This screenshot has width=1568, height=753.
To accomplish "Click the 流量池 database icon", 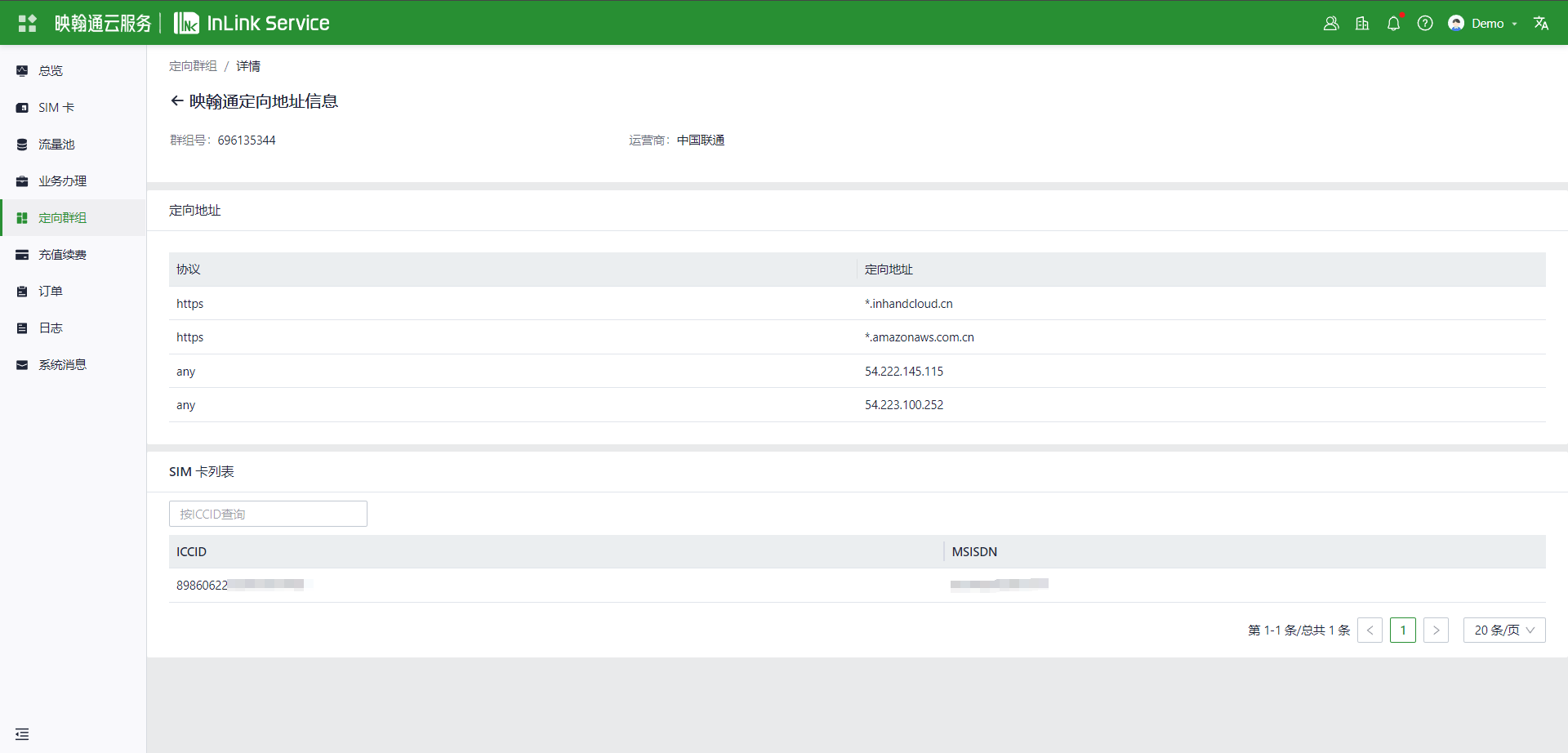I will click(x=22, y=145).
